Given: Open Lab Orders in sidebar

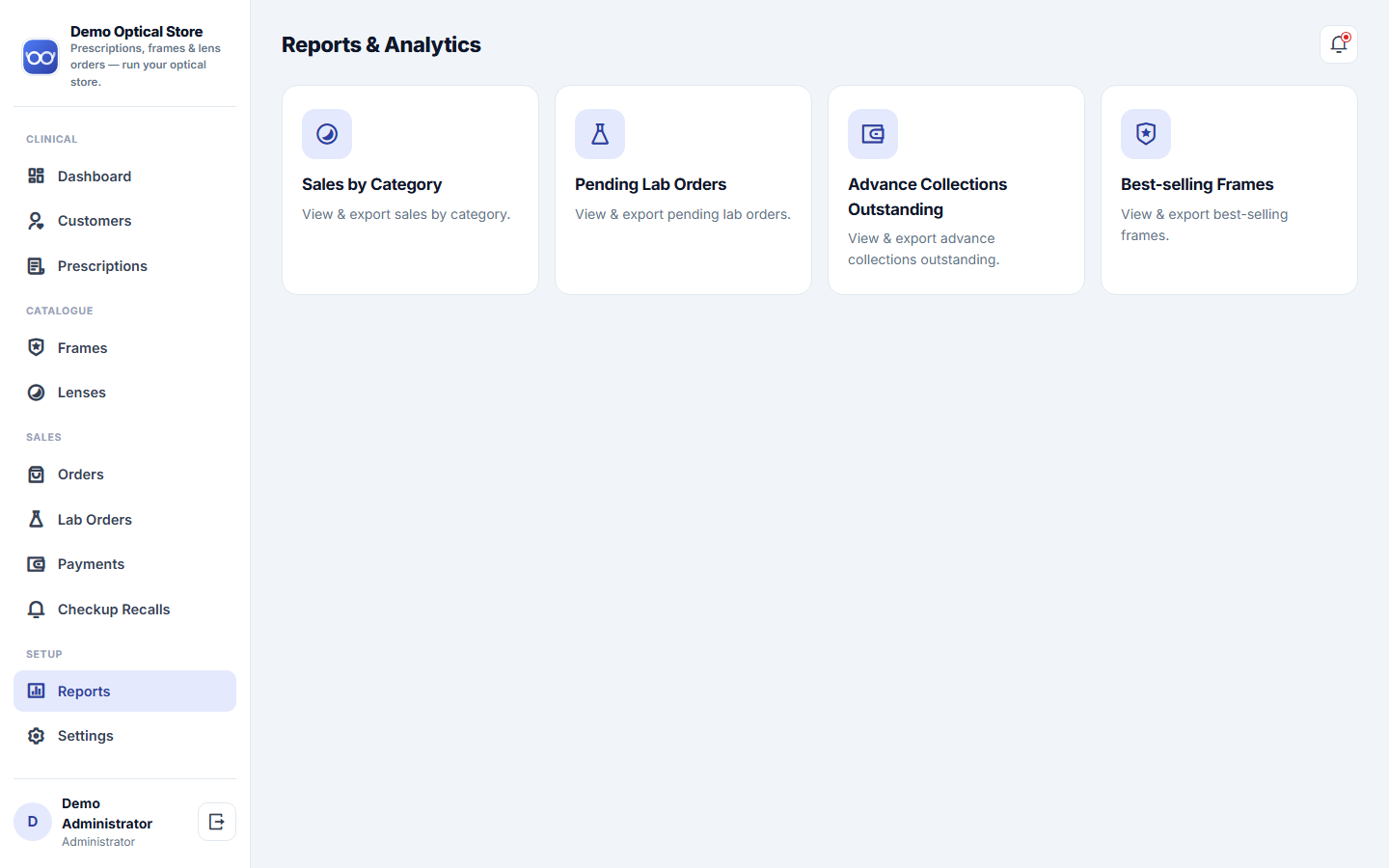Looking at the screenshot, I should click(124, 519).
